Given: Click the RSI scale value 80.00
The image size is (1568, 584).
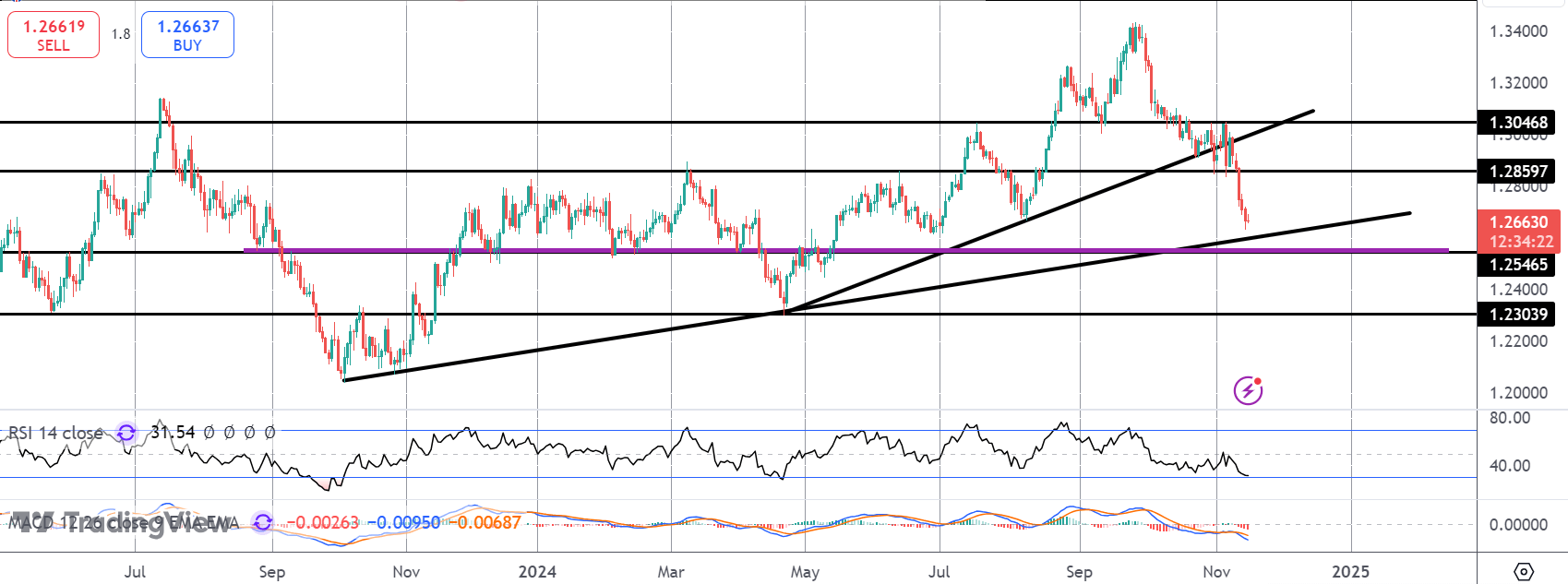Looking at the screenshot, I should point(1510,418).
